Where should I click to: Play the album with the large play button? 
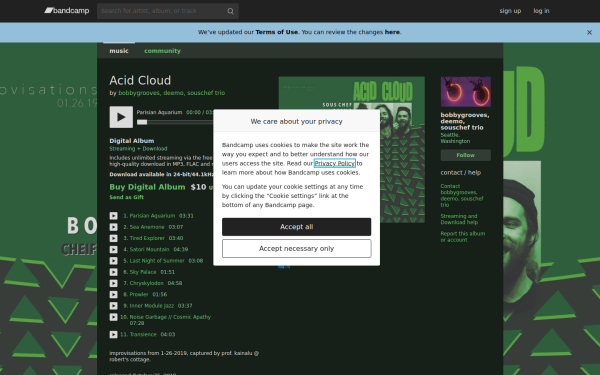(121, 117)
